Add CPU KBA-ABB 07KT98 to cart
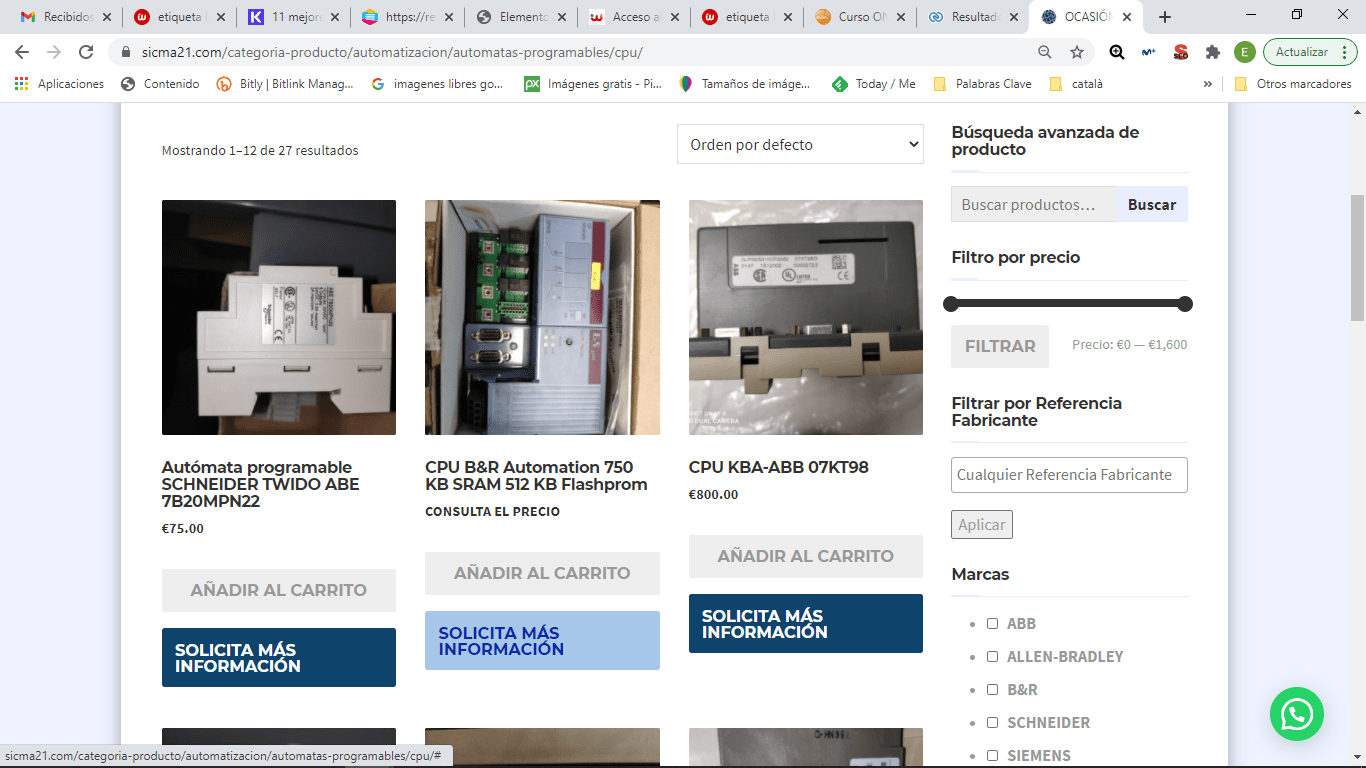This screenshot has width=1366, height=768. click(x=806, y=556)
